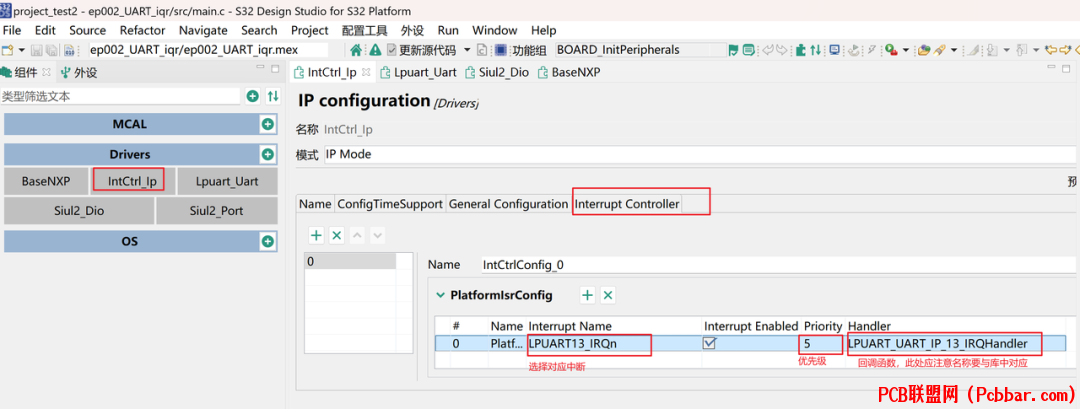Close the IntCtrl_Ip editor tab
Screen dimensions: 1080x409
point(365,71)
